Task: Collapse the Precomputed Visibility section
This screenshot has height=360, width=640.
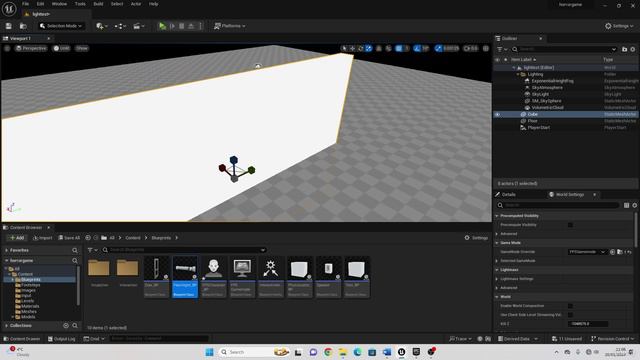Action: [x=497, y=216]
